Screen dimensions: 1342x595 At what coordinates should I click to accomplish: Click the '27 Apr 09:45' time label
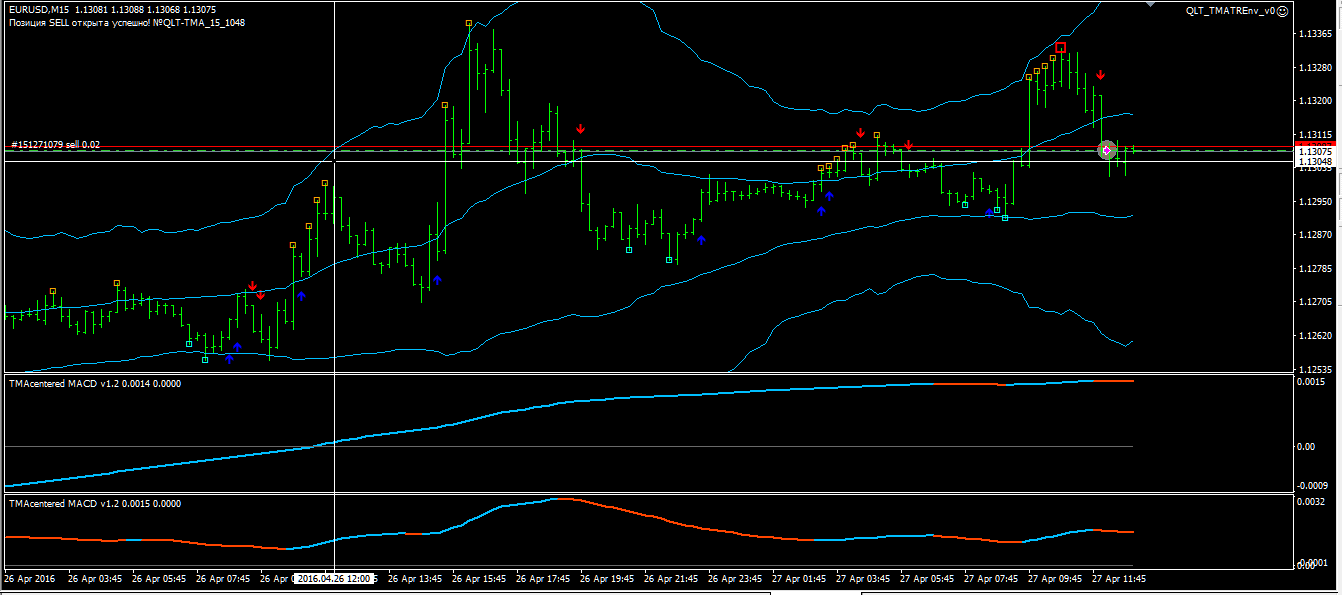point(1054,578)
